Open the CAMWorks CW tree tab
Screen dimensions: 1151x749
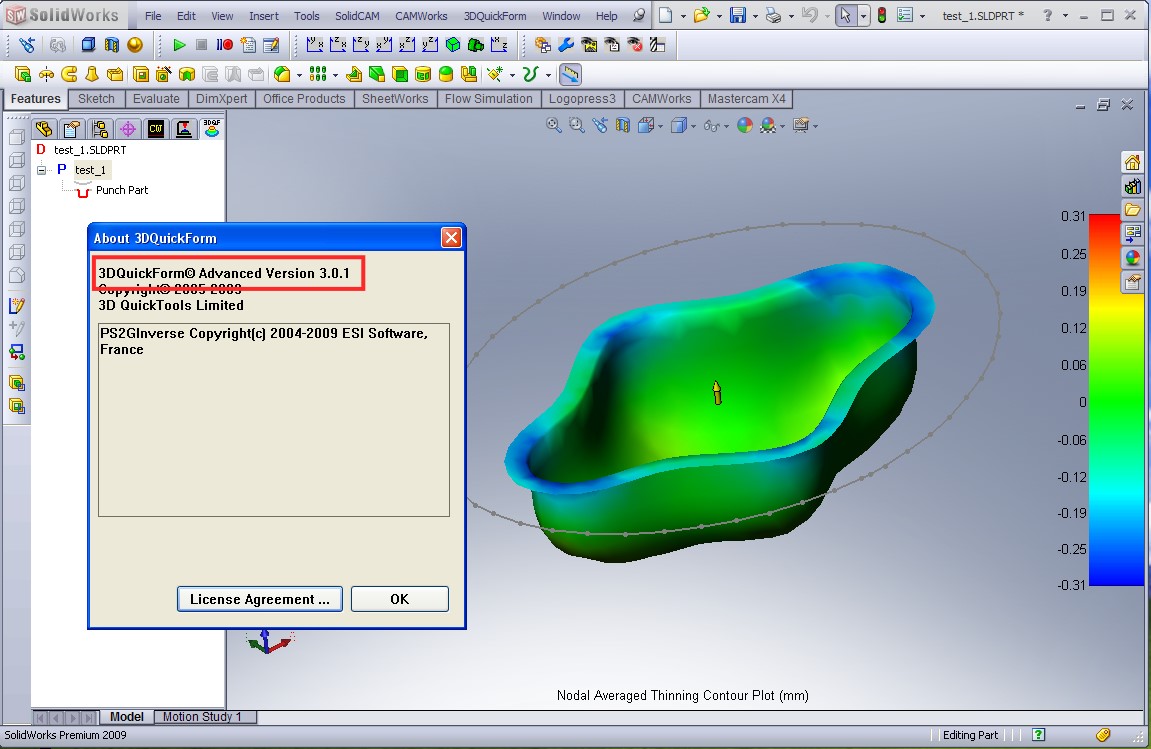click(x=156, y=129)
